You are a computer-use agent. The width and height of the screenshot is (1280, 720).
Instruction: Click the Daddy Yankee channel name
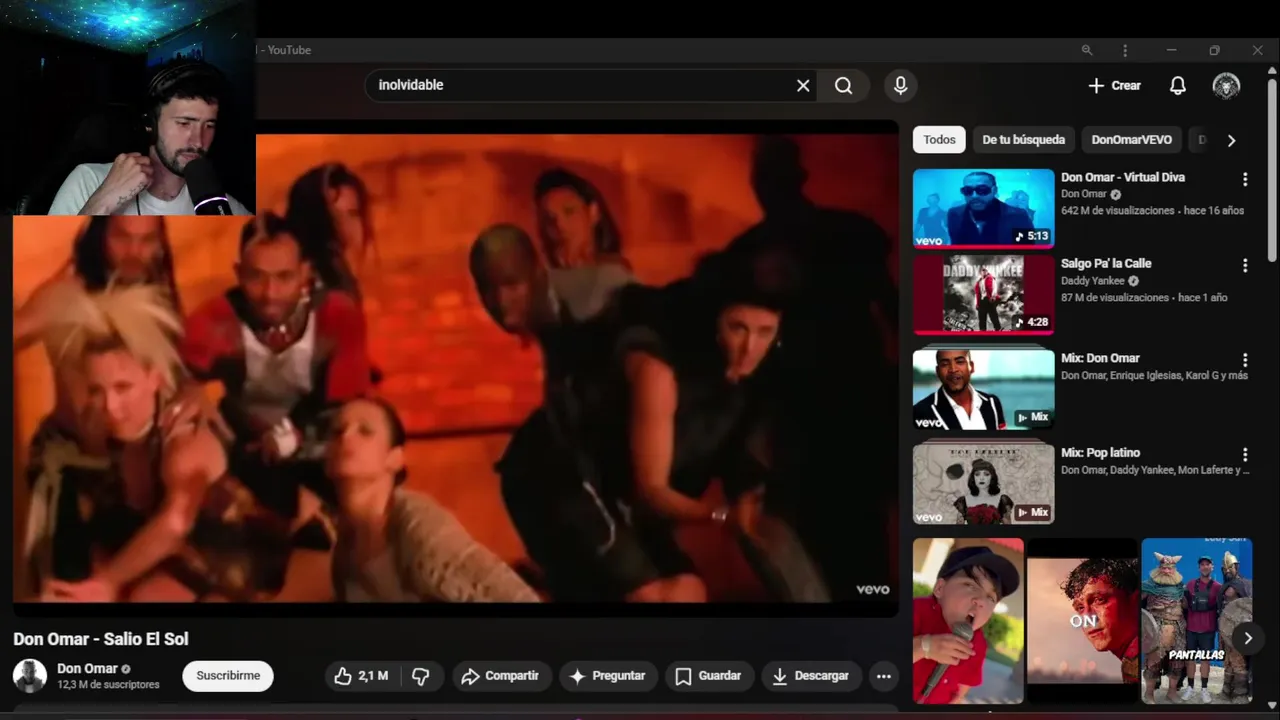pos(1093,281)
